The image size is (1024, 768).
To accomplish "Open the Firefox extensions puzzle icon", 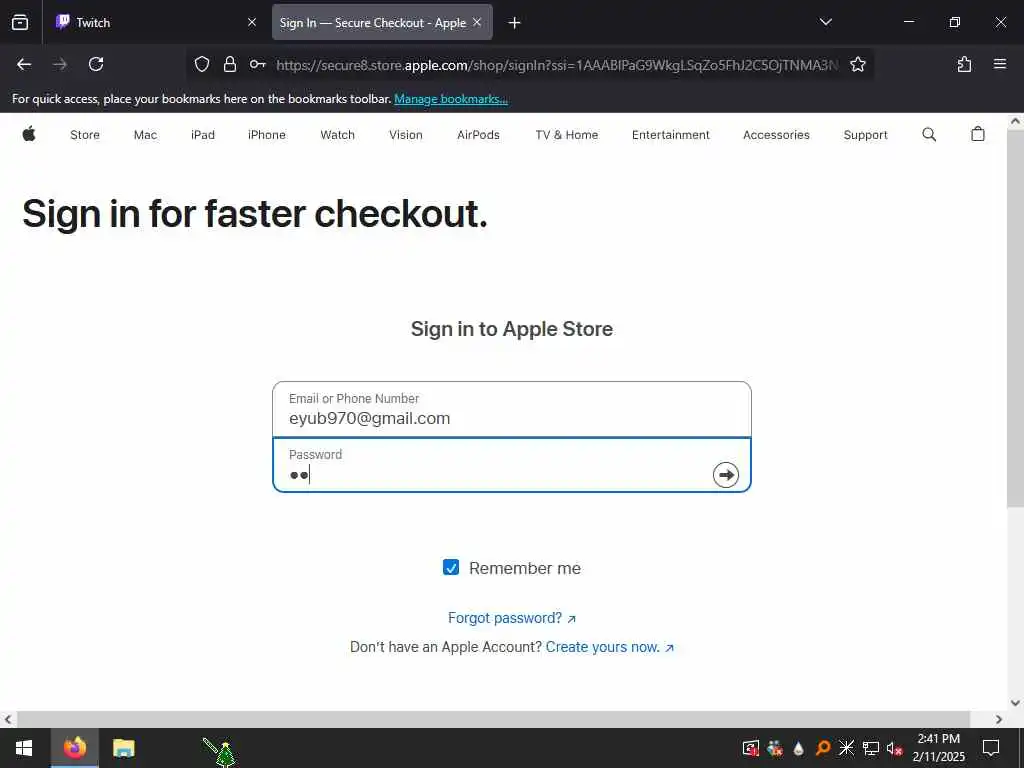I will 964,64.
